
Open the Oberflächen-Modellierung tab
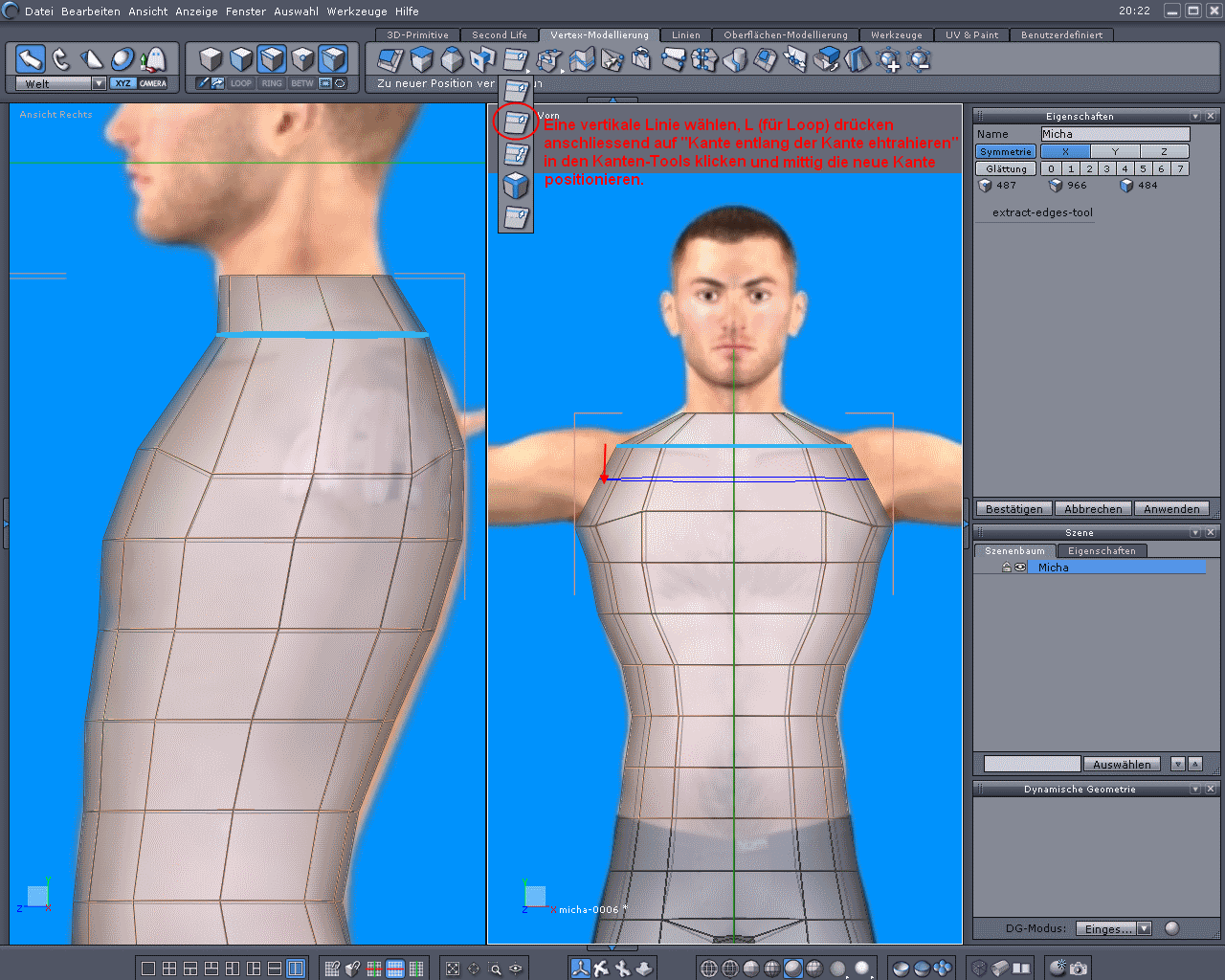coord(786,34)
